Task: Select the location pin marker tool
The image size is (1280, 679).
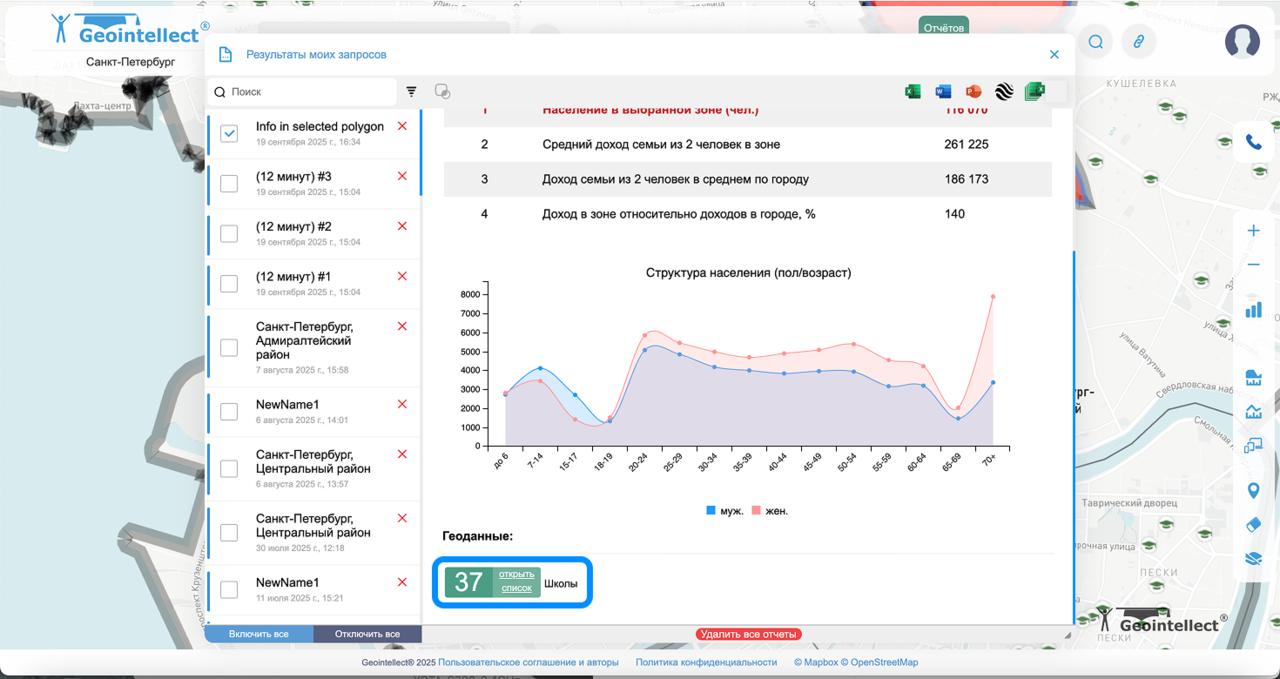Action: pyautogui.click(x=1253, y=491)
